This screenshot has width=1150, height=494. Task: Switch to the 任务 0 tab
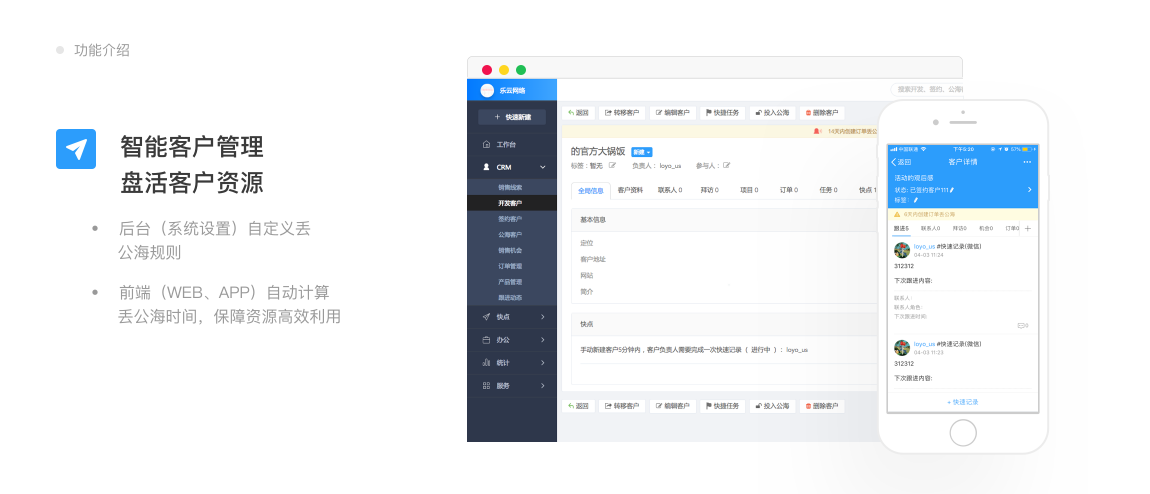829,190
